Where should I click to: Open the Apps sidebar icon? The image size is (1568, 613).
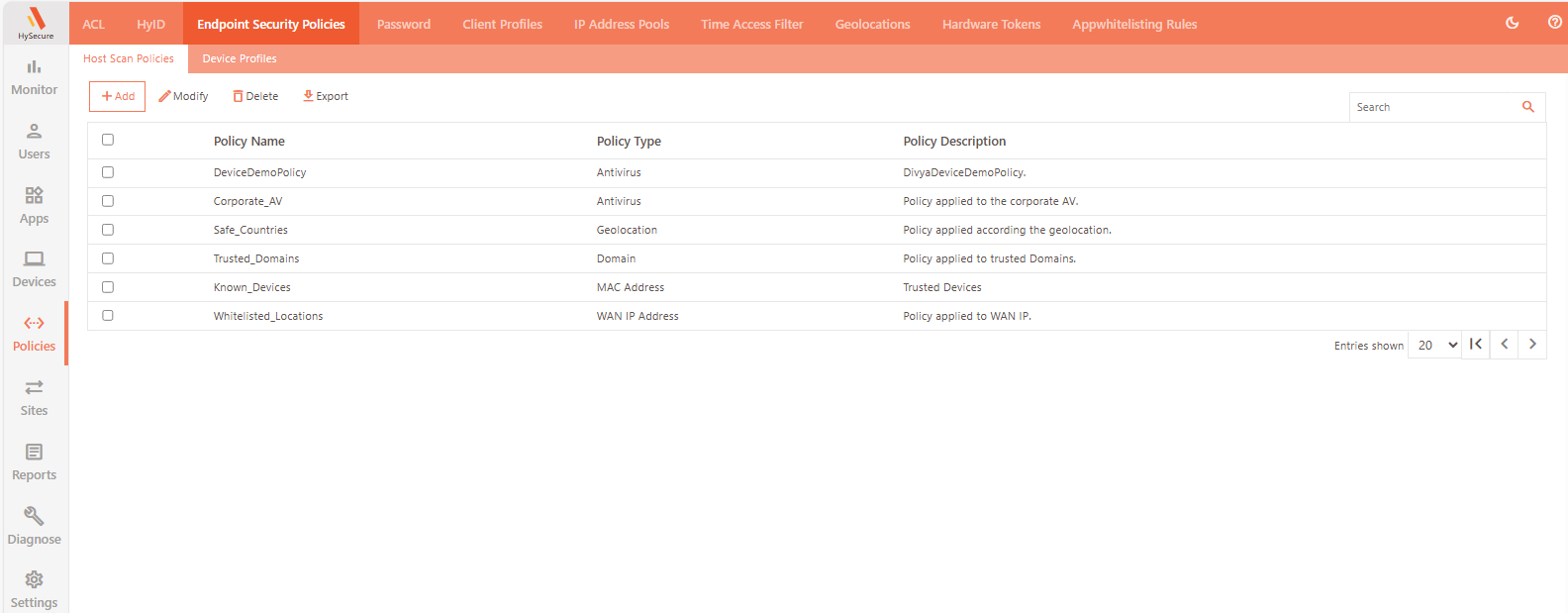34,205
